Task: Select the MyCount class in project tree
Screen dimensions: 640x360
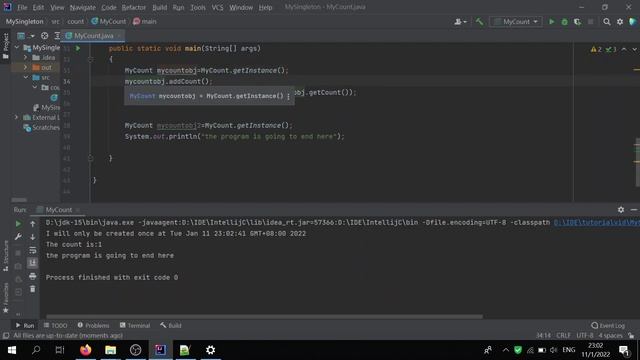Action: pos(54,98)
